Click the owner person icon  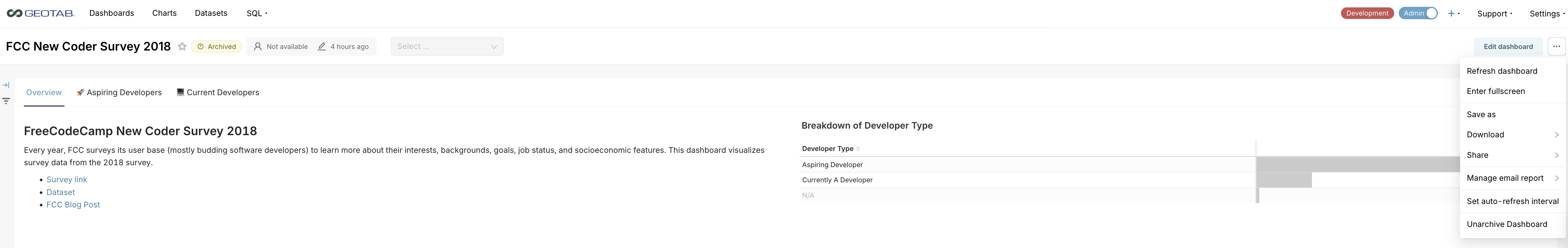(x=258, y=46)
